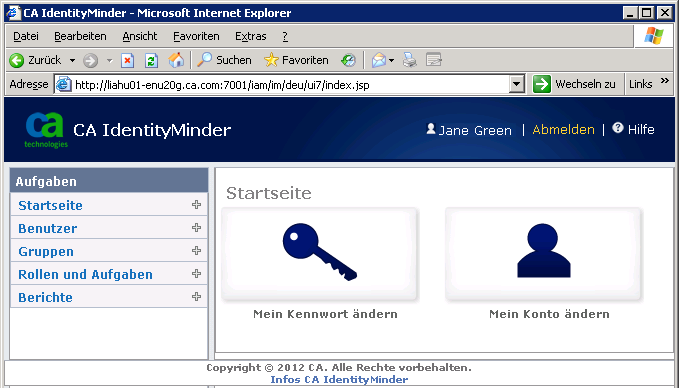The width and height of the screenshot is (684, 388).
Task: Open the address bar URL dropdown
Action: pyautogui.click(x=516, y=84)
